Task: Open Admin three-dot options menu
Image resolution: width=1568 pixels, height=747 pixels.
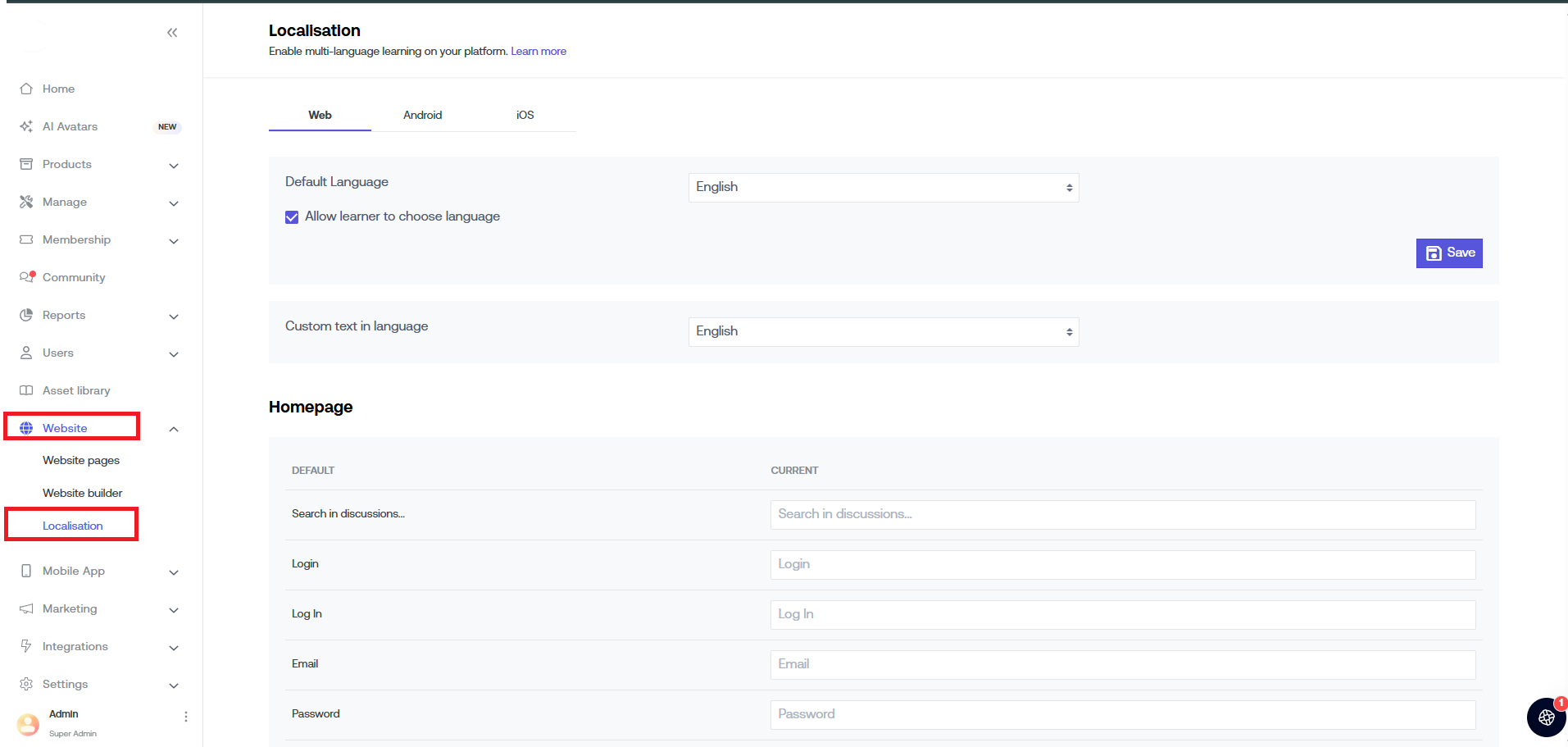Action: (186, 717)
